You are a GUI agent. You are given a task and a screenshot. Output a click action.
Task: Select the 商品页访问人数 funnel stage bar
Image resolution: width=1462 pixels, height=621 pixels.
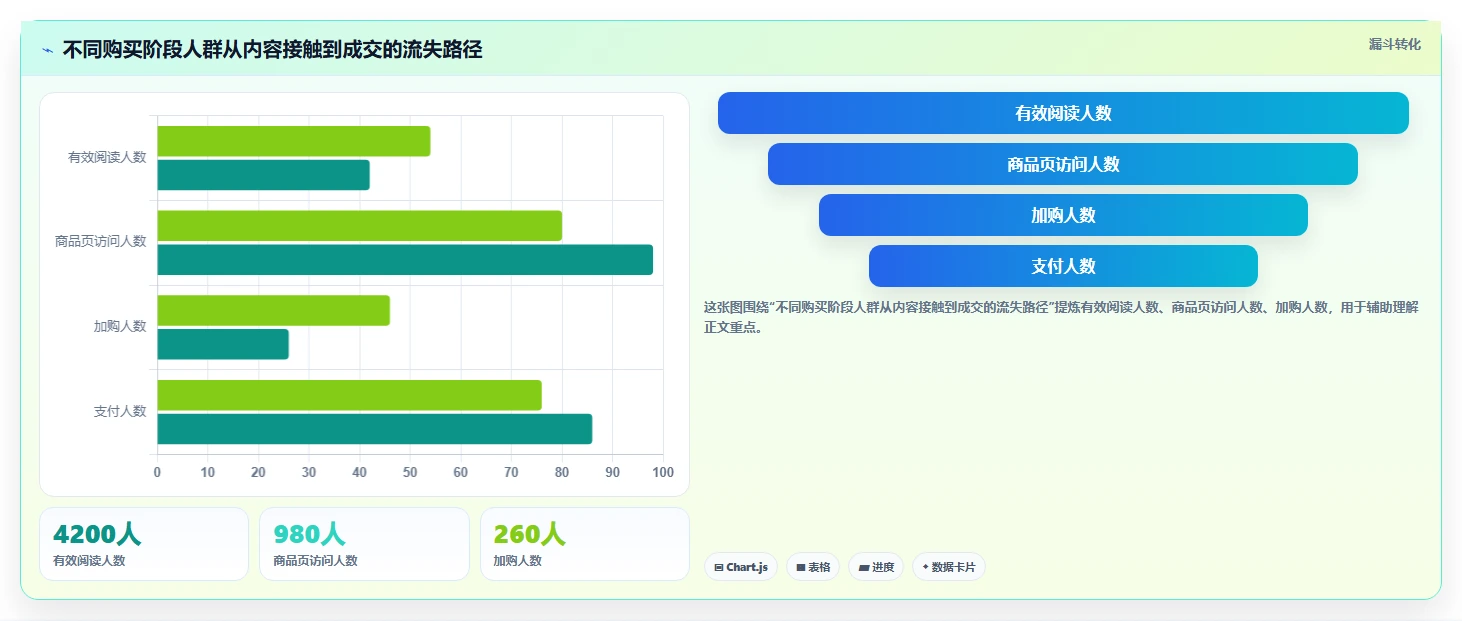coord(1063,164)
